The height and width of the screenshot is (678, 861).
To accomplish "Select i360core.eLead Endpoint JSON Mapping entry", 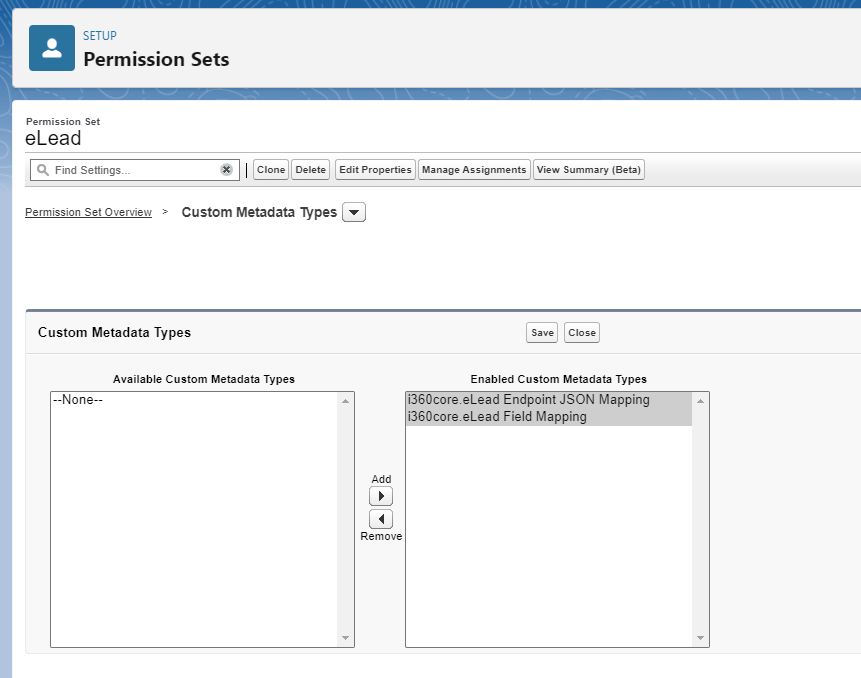I will 530,401.
